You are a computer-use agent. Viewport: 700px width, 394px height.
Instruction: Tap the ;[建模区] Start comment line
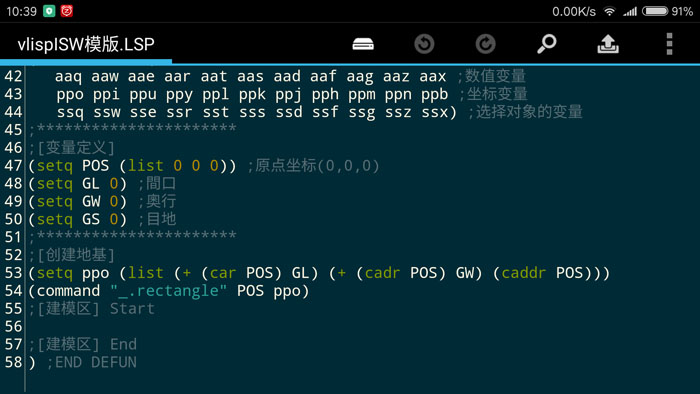[x=92, y=309]
